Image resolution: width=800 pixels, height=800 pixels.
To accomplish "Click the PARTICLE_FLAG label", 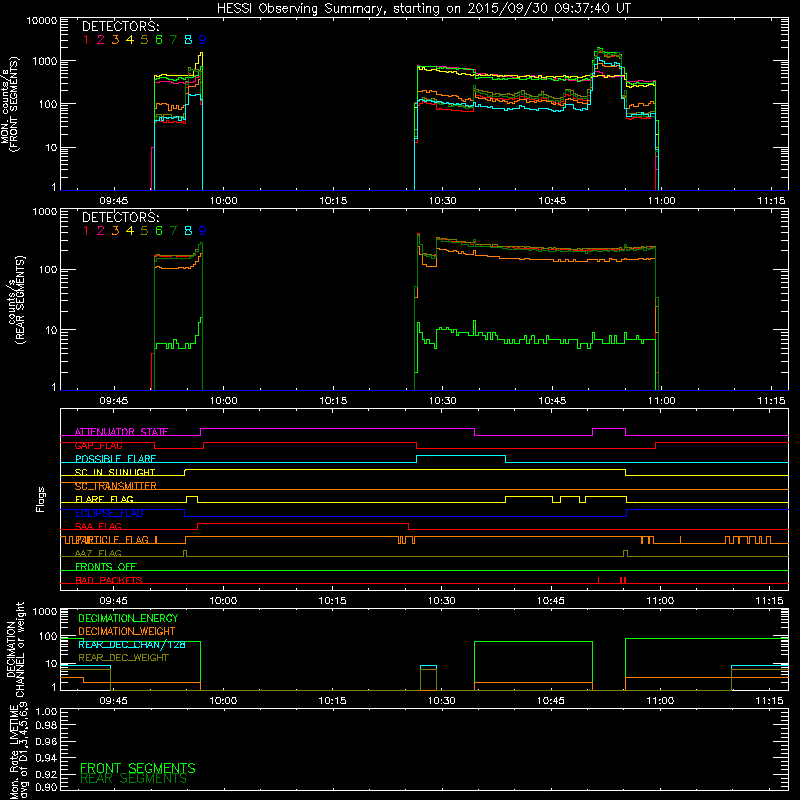I will (111, 540).
